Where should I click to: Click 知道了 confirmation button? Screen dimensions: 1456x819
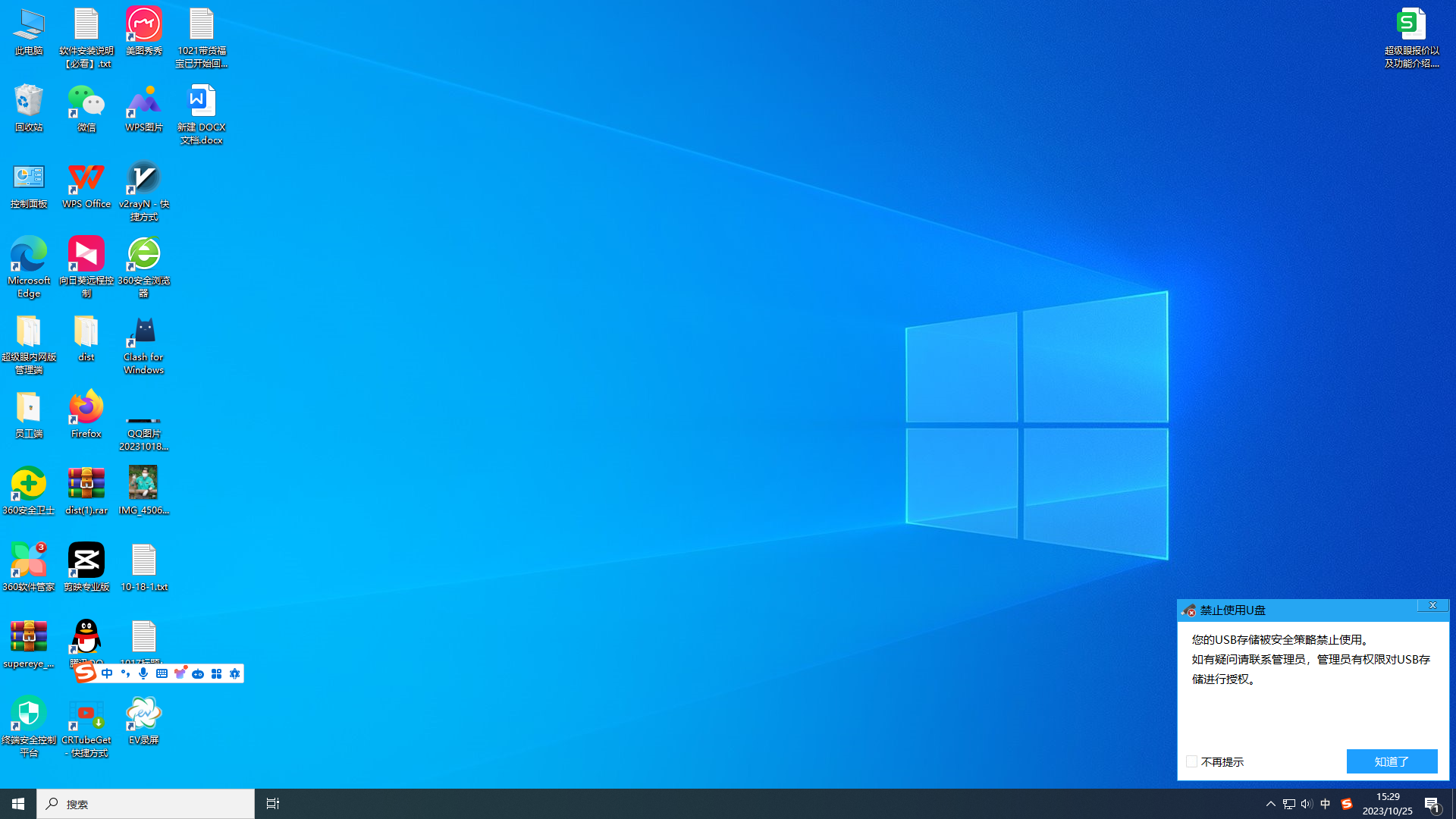tap(1392, 761)
